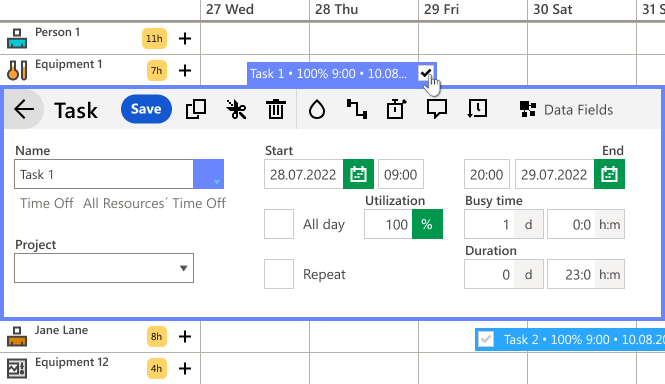Open End date calendar picker
665x384 pixels.
tap(609, 174)
